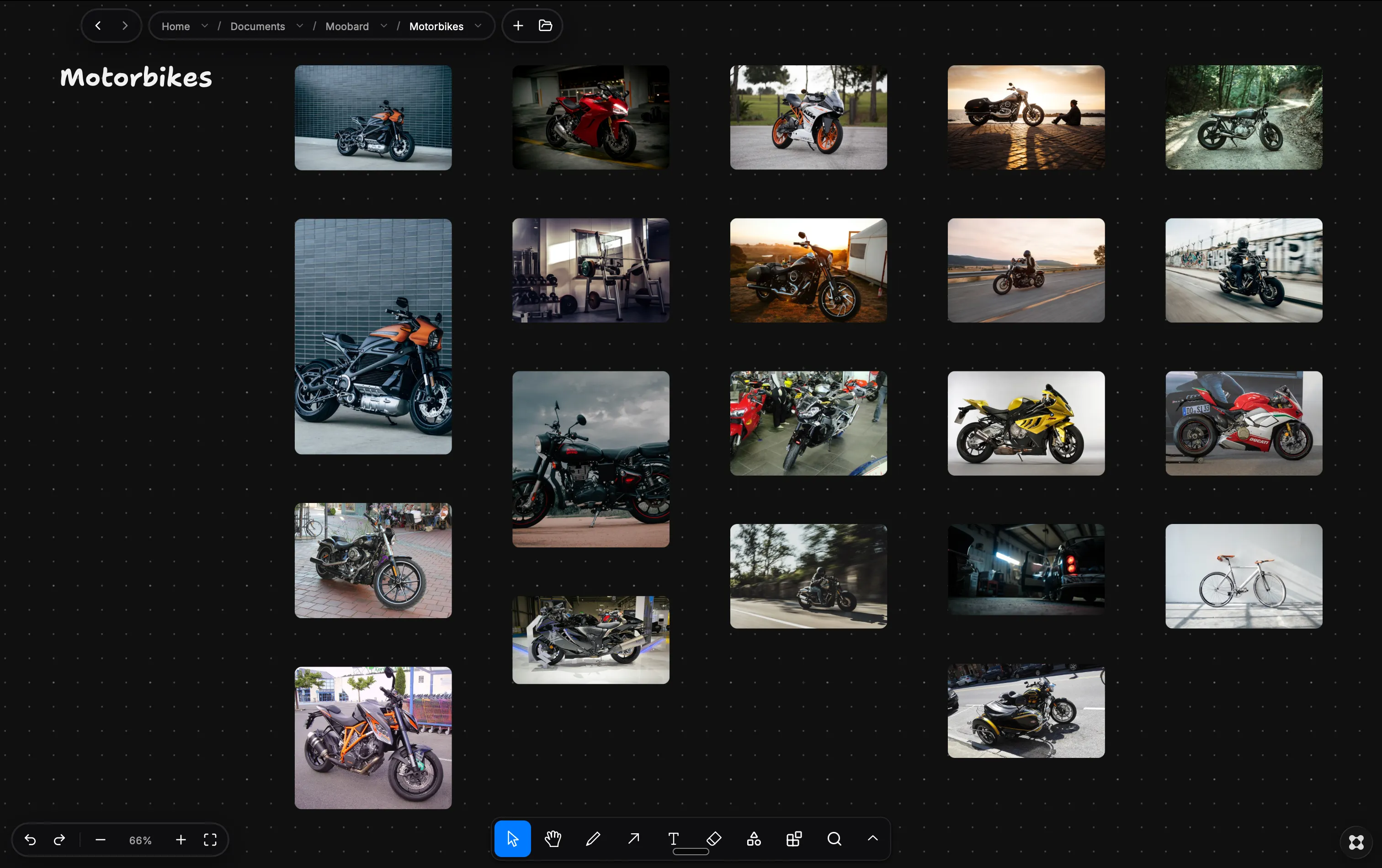Screen dimensions: 1382x868
Task: Select the pointer selection tool
Action: 512,839
